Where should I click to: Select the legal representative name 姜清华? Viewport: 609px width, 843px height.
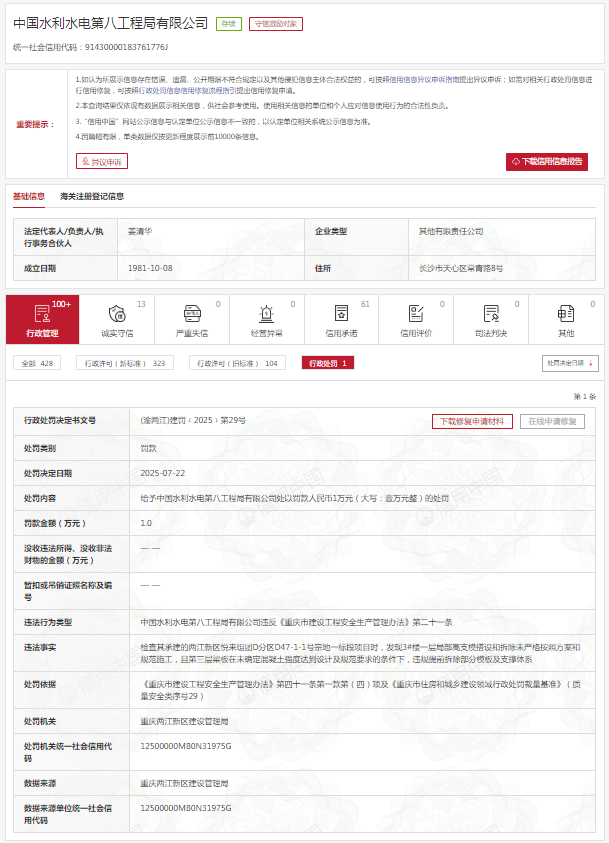click(140, 231)
